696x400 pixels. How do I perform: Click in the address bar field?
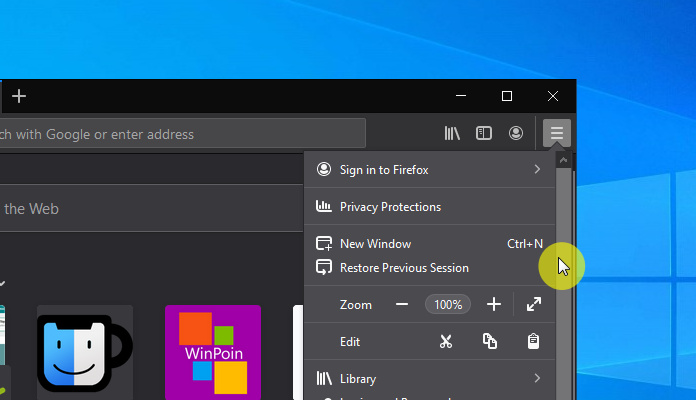click(182, 133)
